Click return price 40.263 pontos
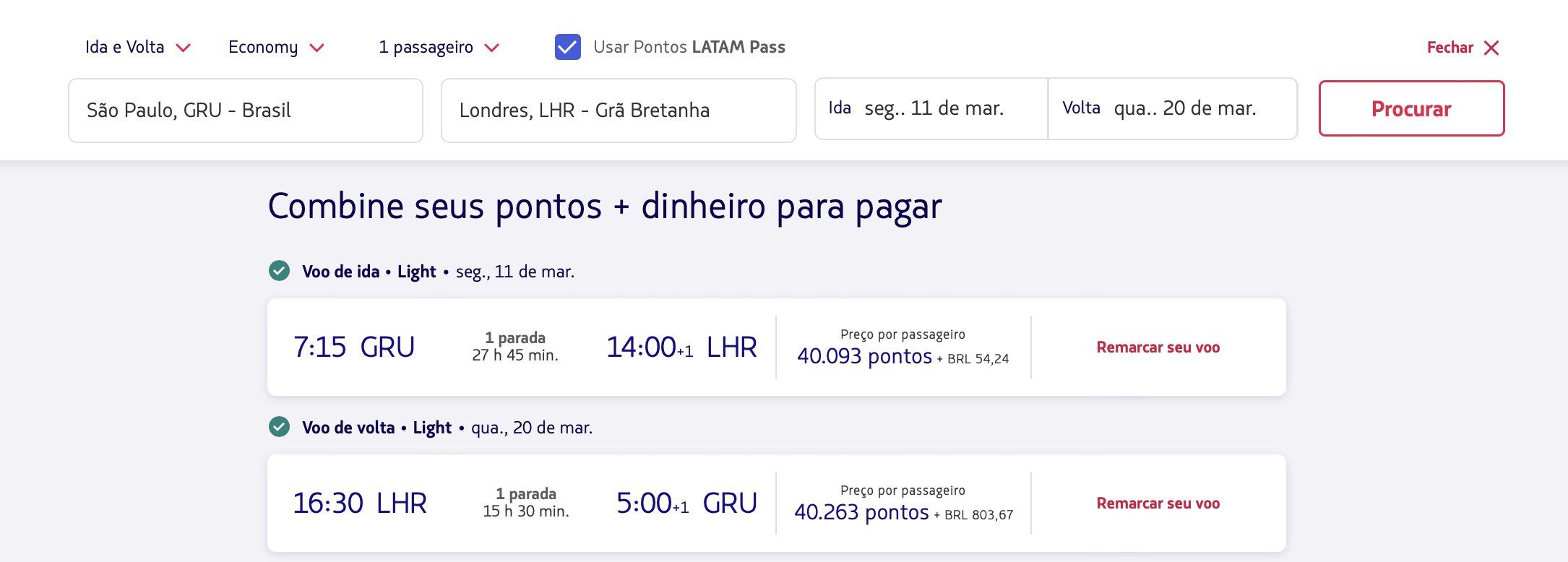 click(x=861, y=512)
